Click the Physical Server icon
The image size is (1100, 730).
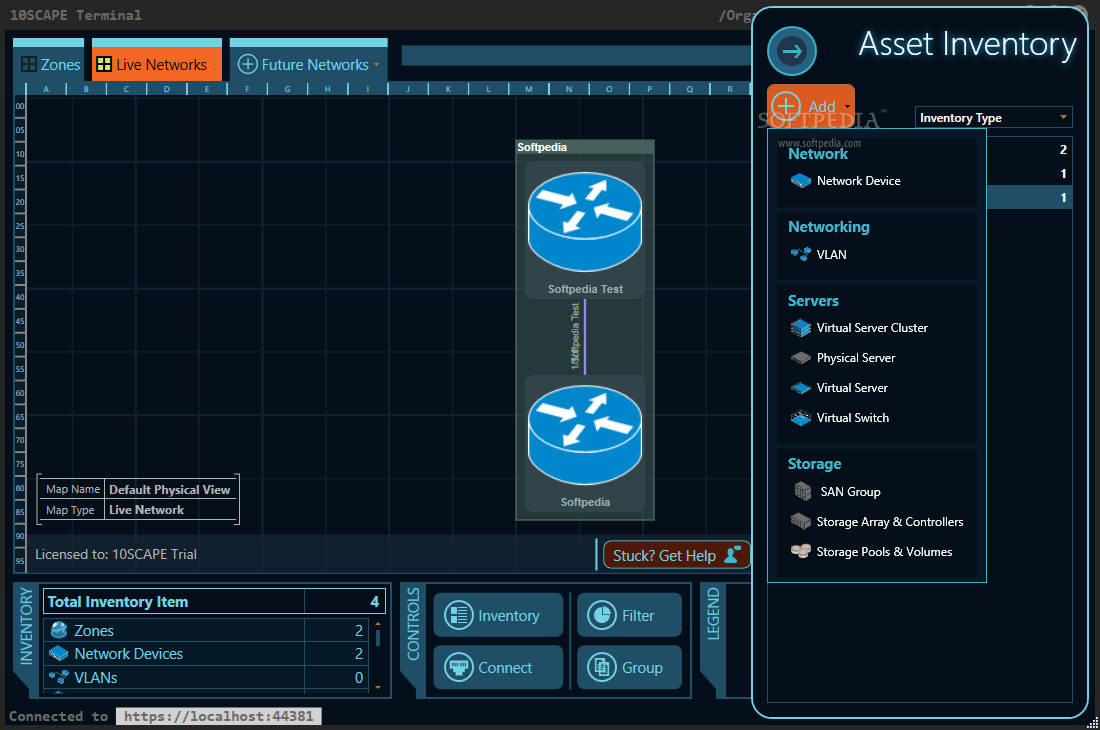[800, 358]
